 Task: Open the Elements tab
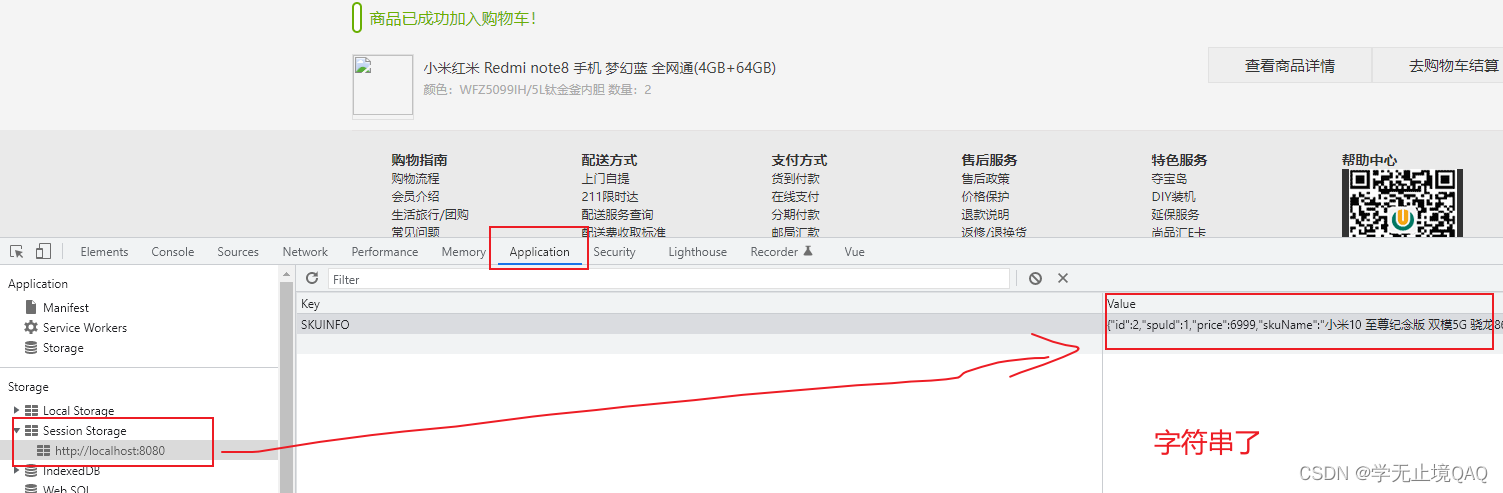tap(104, 252)
